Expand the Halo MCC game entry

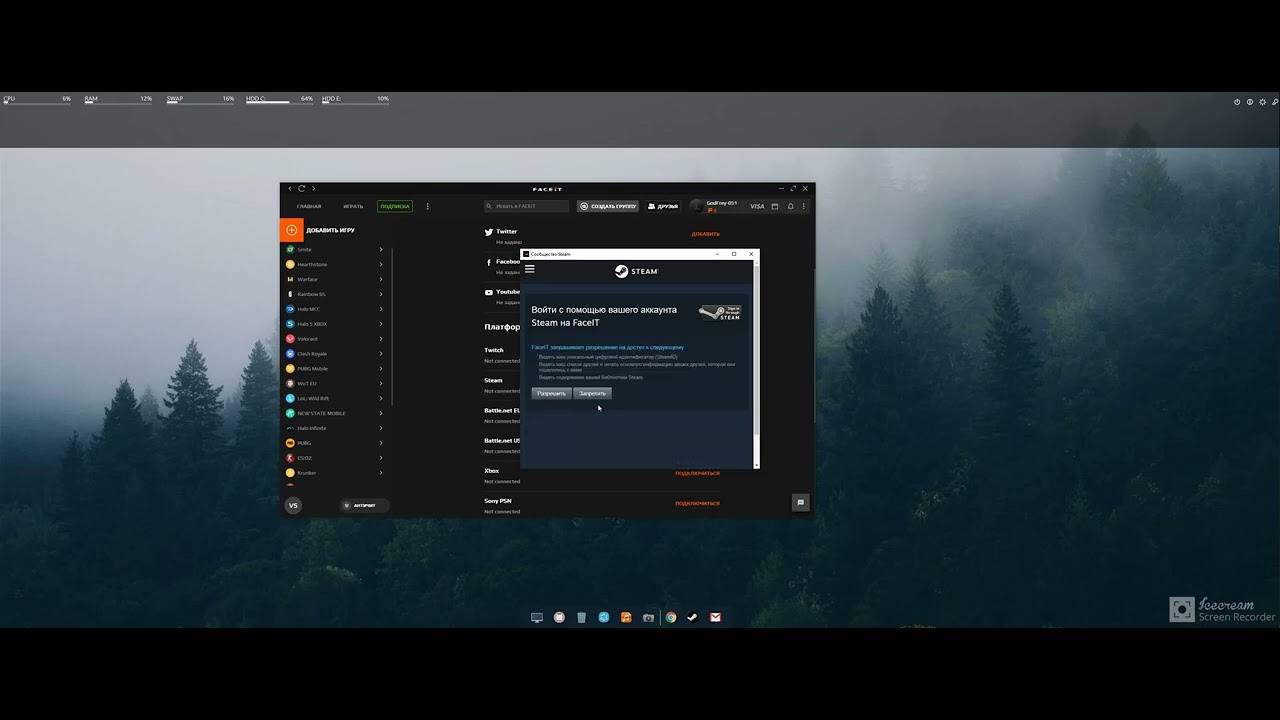click(381, 309)
